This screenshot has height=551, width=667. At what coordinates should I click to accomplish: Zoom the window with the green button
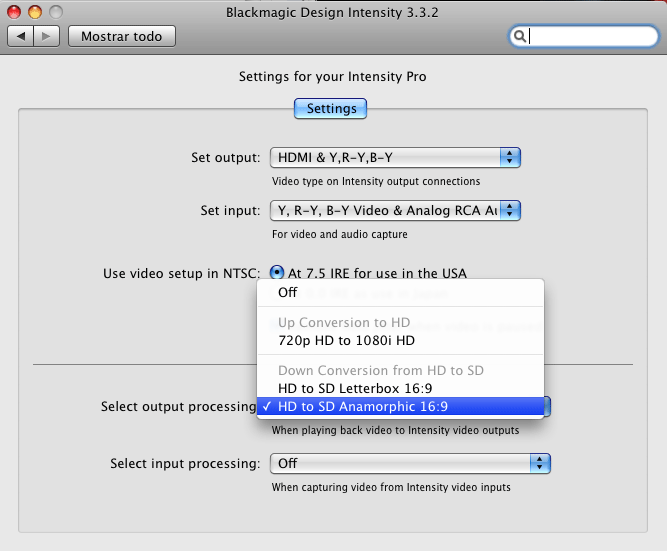54,12
